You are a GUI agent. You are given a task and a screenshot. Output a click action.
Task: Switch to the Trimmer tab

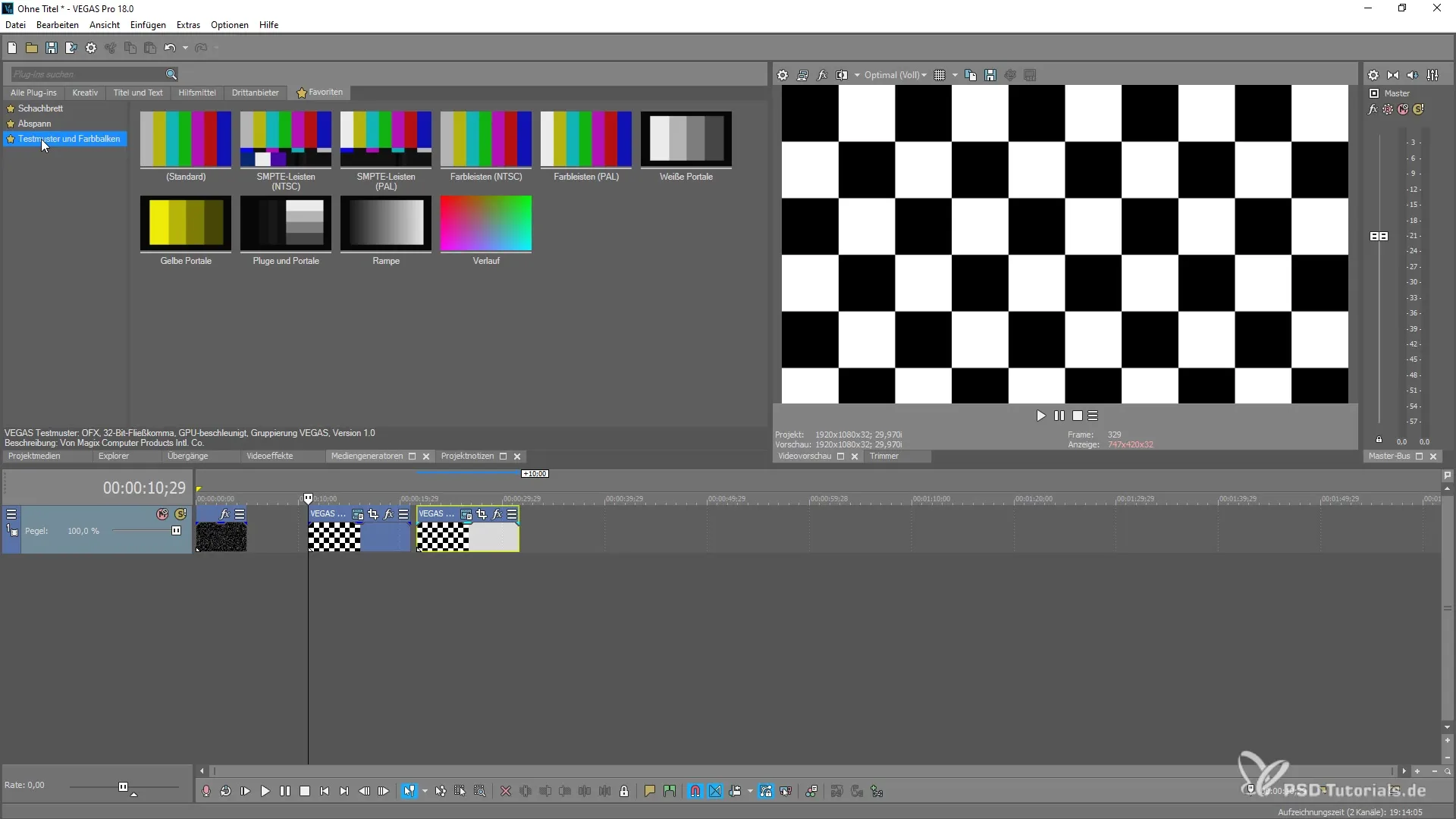pyautogui.click(x=884, y=456)
